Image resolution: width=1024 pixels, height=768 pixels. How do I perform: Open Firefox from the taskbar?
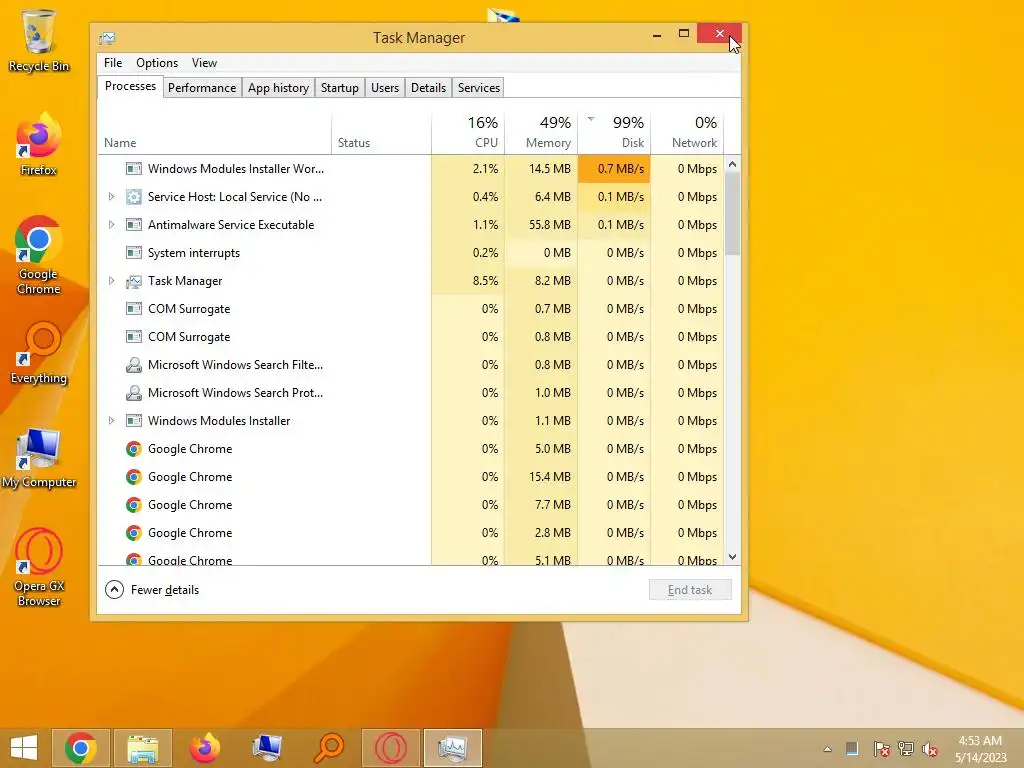(x=204, y=748)
